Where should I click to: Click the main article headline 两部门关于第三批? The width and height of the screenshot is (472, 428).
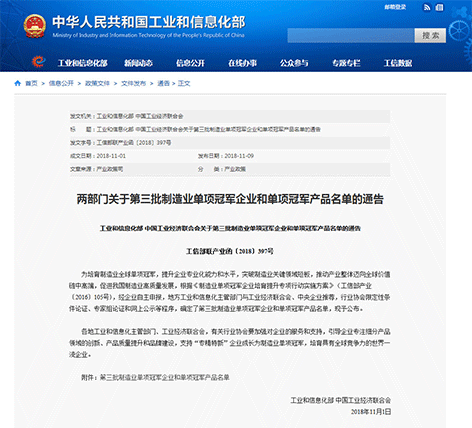pyautogui.click(x=230, y=199)
